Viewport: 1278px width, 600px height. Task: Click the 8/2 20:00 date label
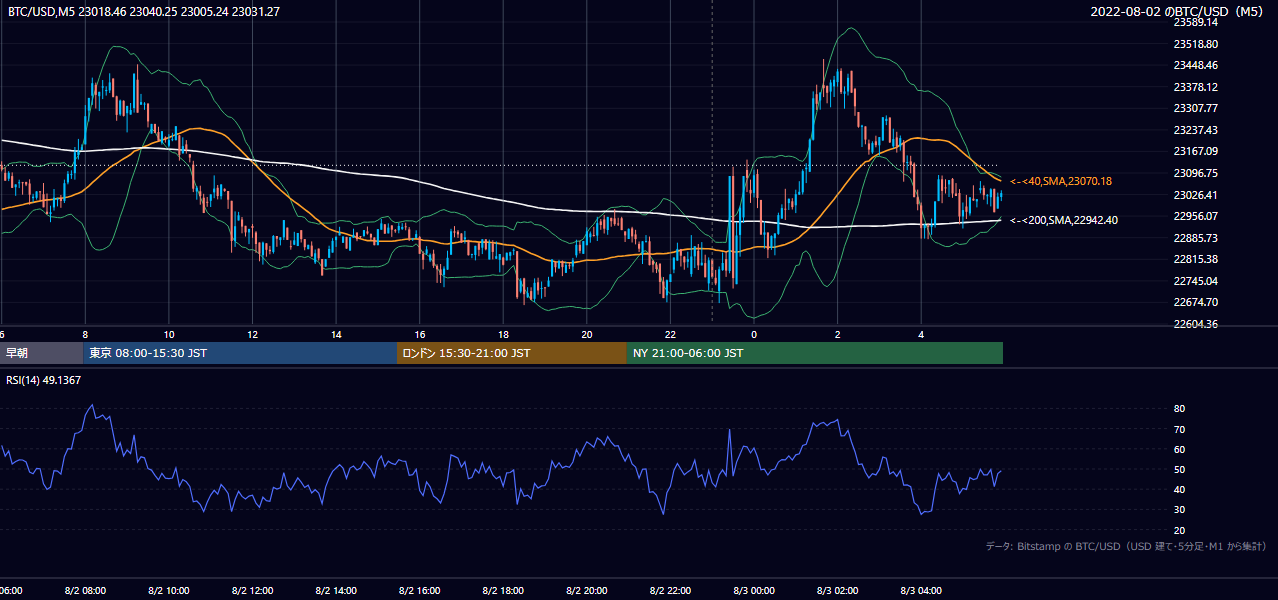pos(587,591)
